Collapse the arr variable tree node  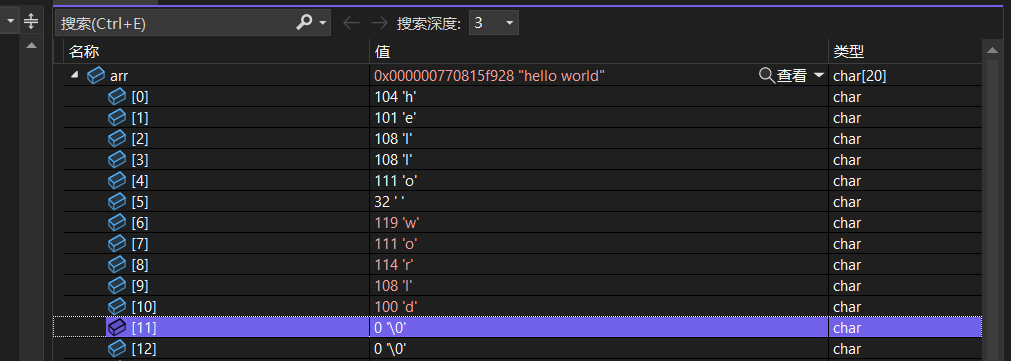click(74, 75)
